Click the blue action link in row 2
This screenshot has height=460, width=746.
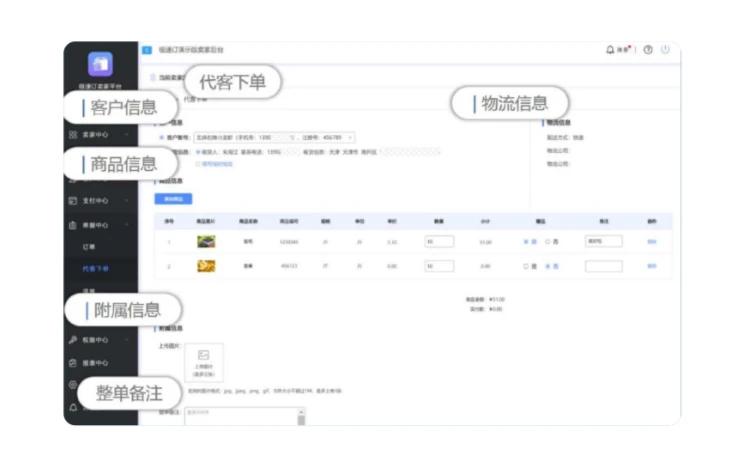652,266
